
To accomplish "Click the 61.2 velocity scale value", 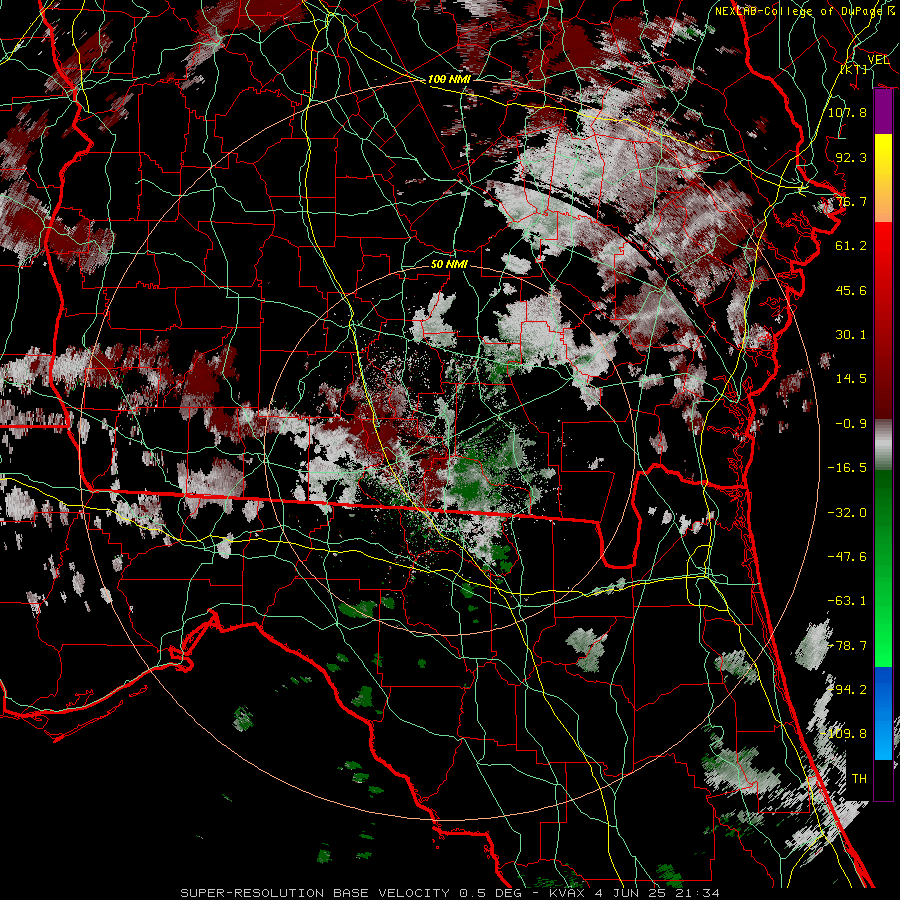I will tap(851, 246).
